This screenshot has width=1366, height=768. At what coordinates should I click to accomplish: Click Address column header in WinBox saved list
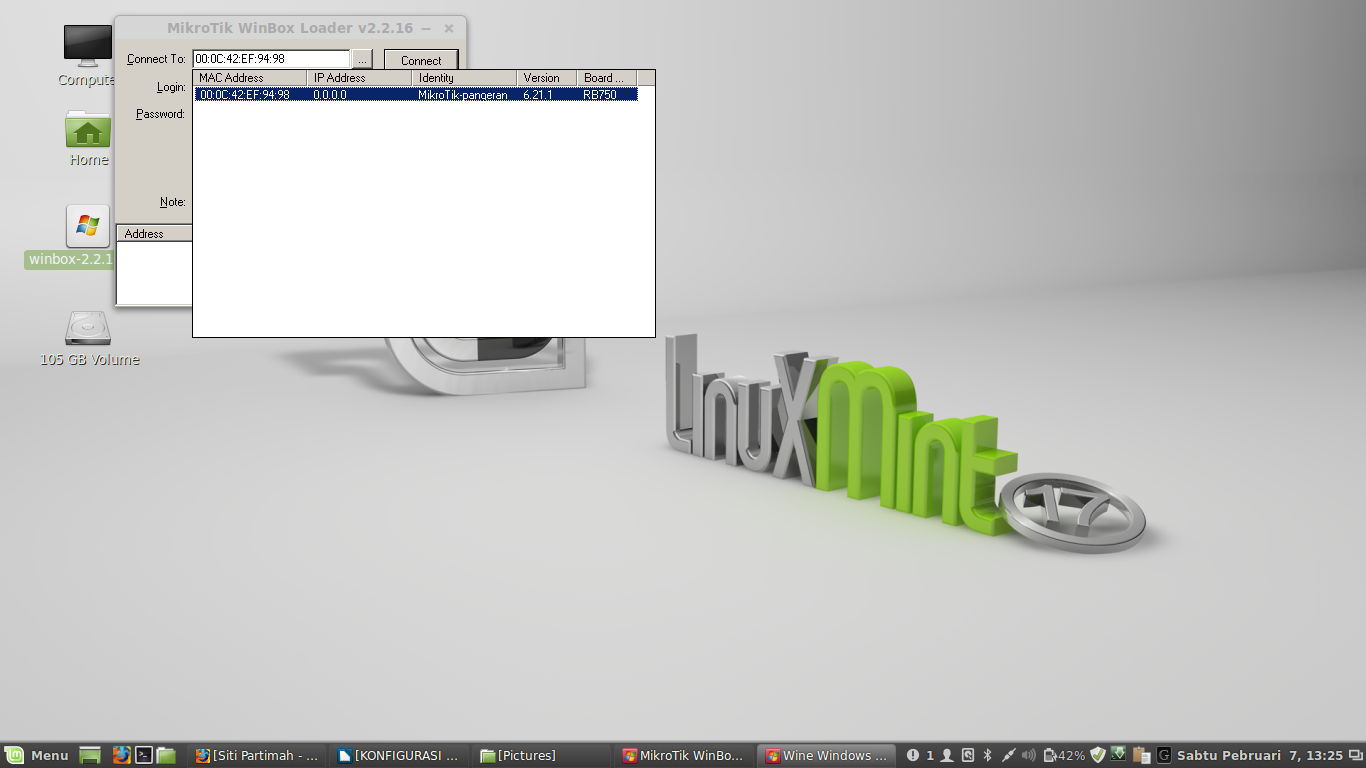point(155,233)
